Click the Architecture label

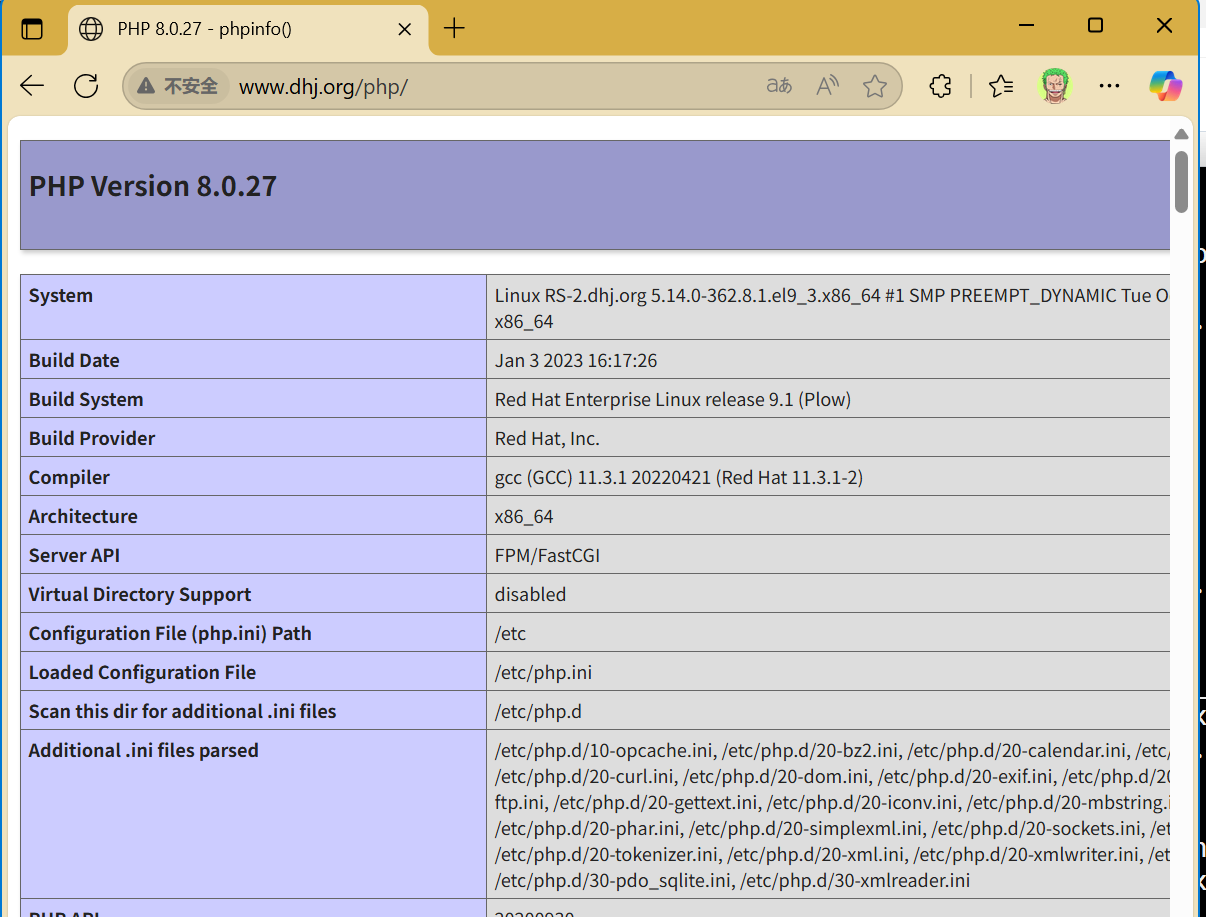coord(83,516)
